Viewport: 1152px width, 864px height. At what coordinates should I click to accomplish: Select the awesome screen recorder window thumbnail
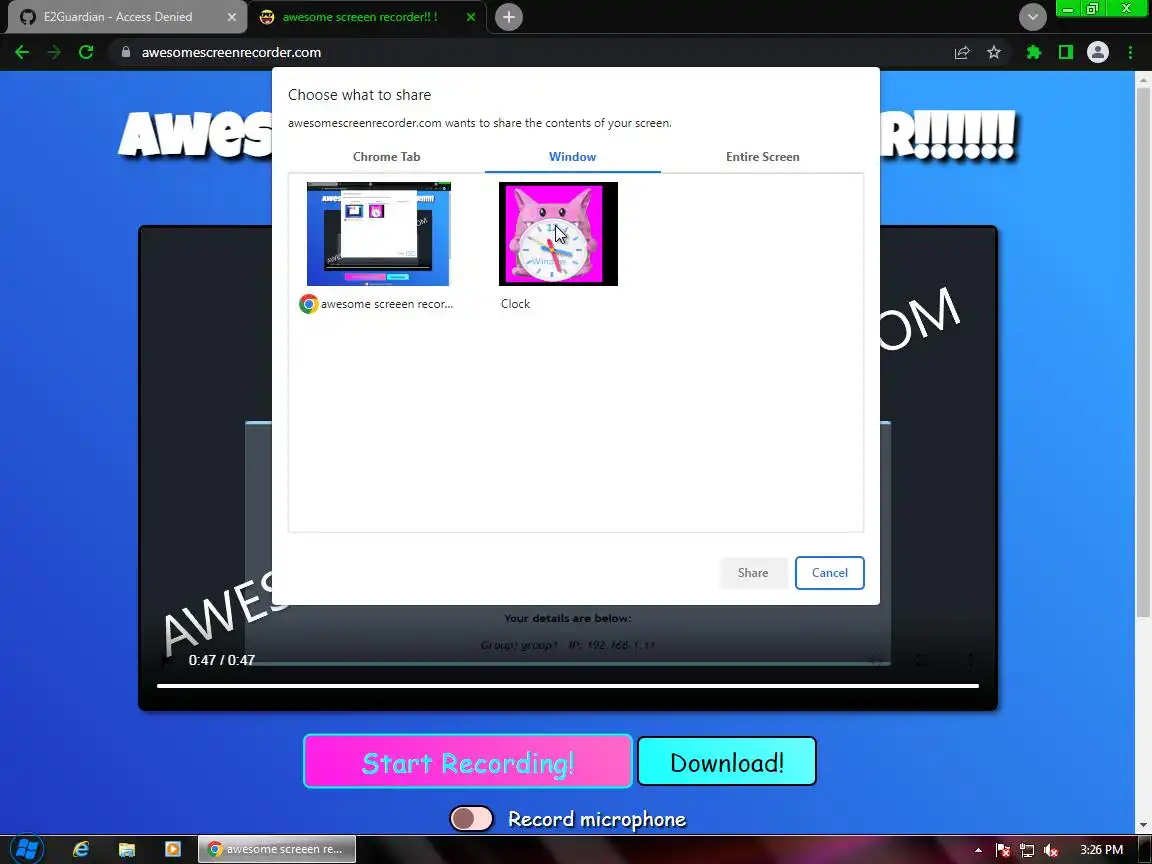point(378,234)
